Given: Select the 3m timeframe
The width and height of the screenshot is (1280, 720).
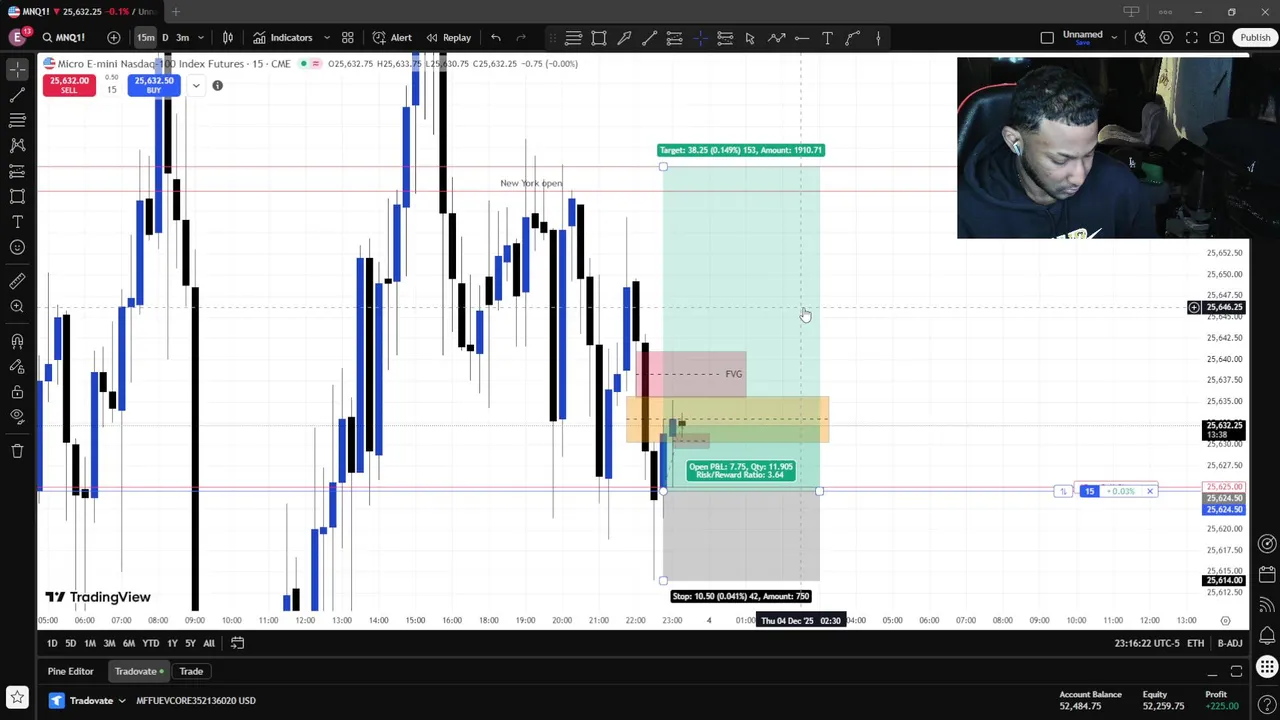Looking at the screenshot, I should coord(182,37).
